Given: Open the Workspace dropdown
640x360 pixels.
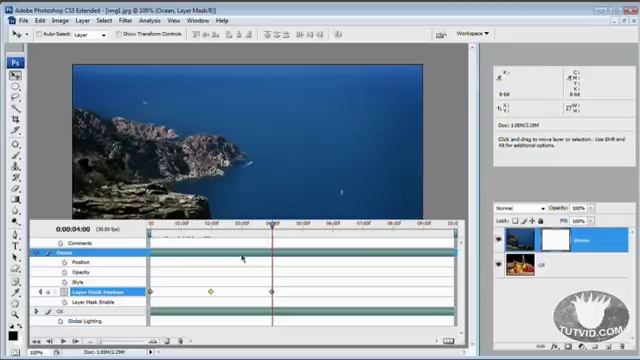Looking at the screenshot, I should pos(472,33).
